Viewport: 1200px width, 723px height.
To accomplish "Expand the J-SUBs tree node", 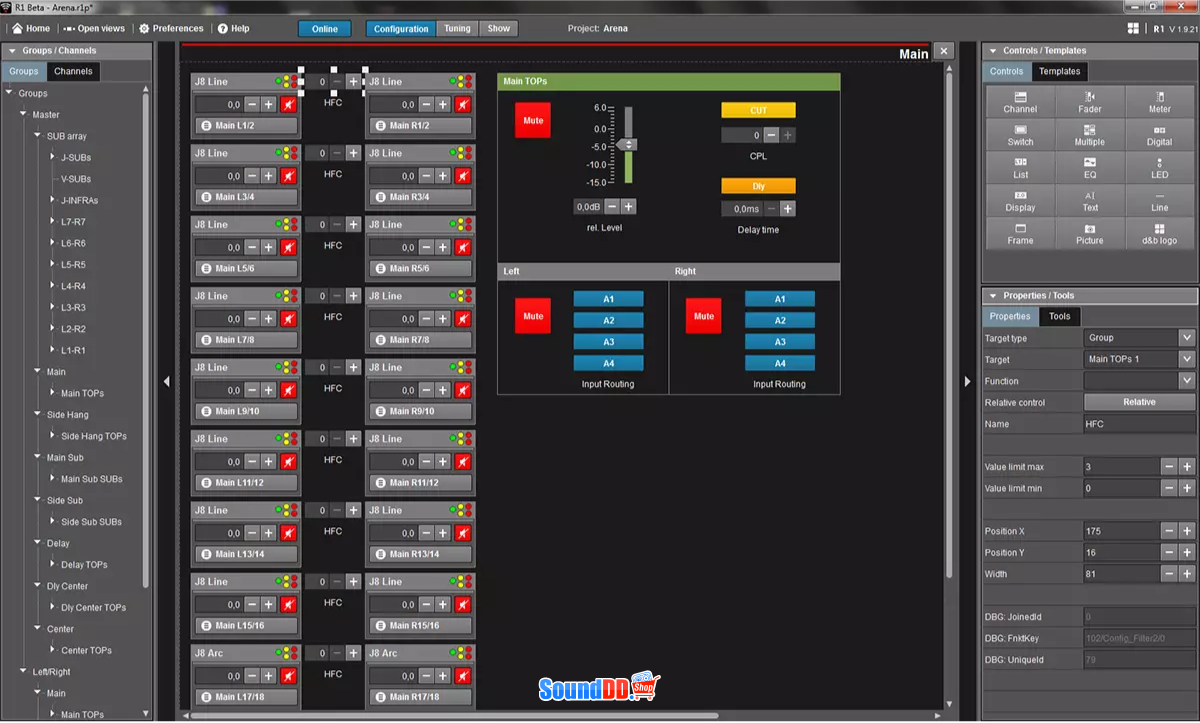I will [x=53, y=157].
